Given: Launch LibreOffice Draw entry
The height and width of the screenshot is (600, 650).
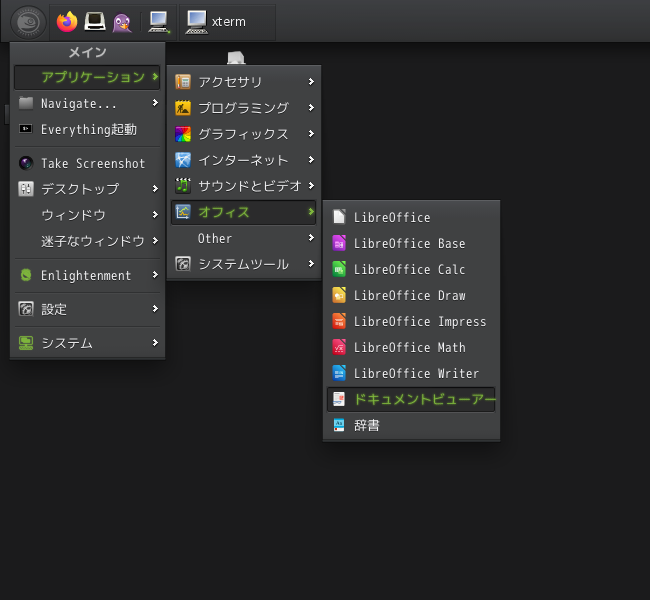Looking at the screenshot, I should [411, 295].
